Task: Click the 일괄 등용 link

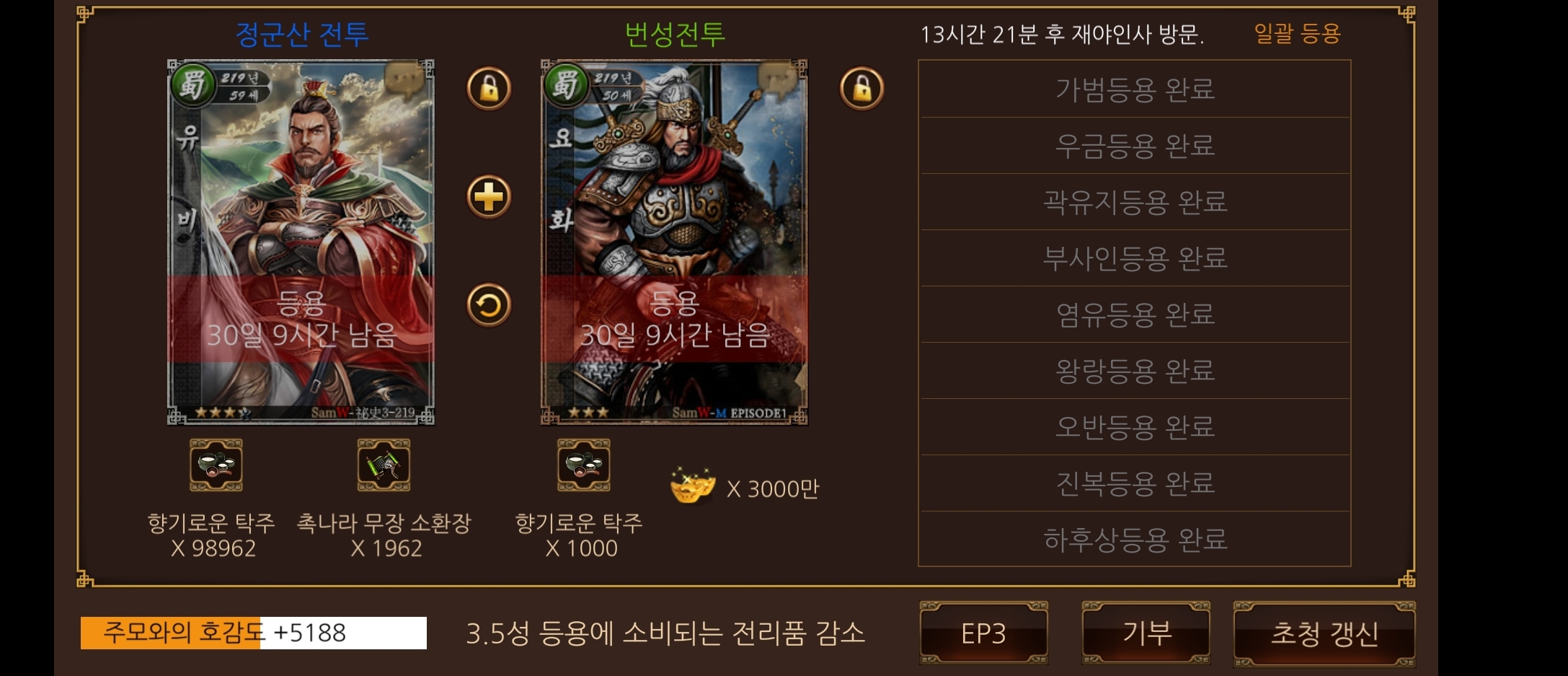Action: pos(1297,33)
